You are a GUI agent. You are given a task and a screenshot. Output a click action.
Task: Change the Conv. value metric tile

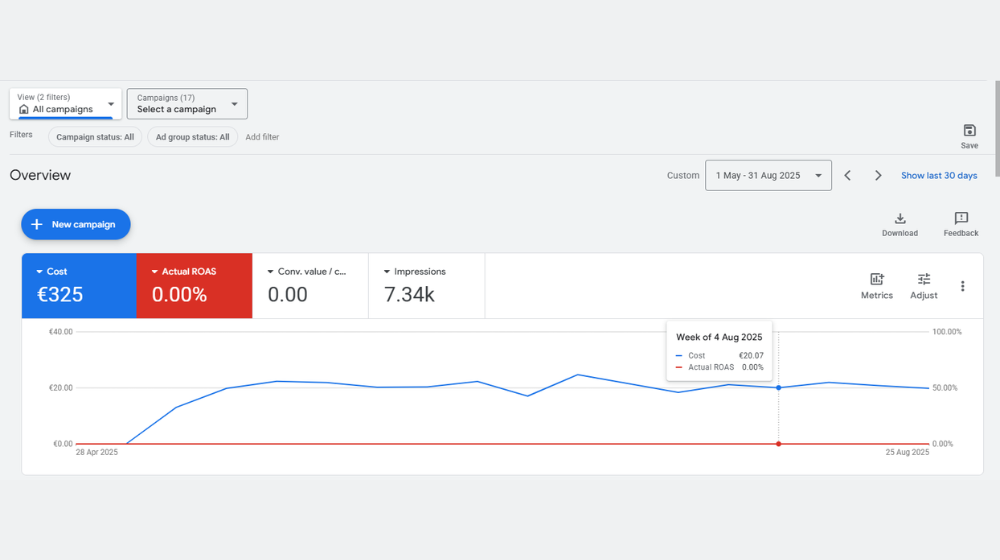click(310, 286)
